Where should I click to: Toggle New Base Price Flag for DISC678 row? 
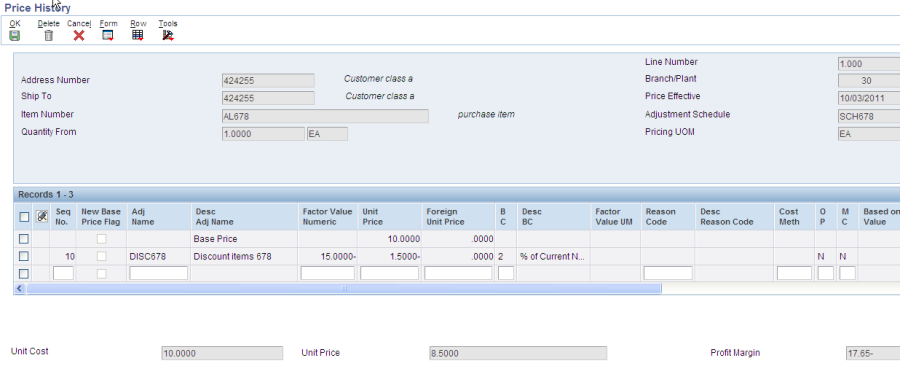[102, 256]
